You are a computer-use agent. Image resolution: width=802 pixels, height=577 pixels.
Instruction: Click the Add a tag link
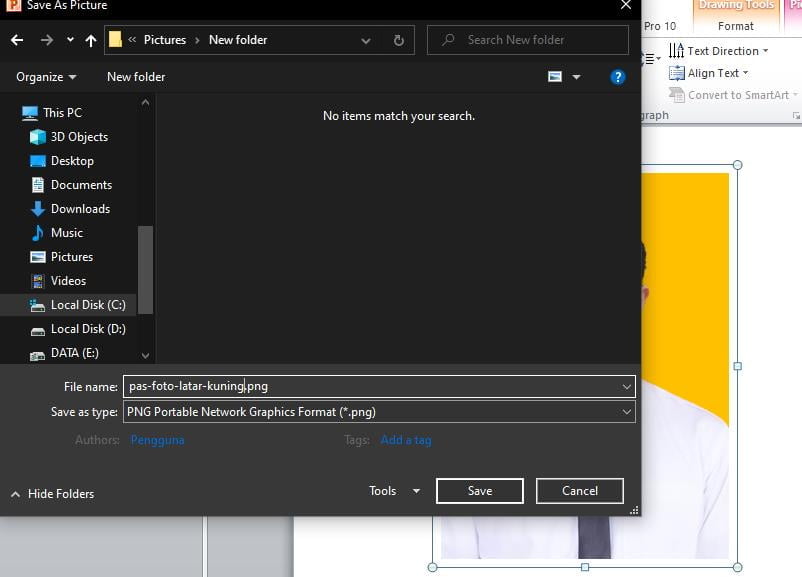tap(406, 440)
